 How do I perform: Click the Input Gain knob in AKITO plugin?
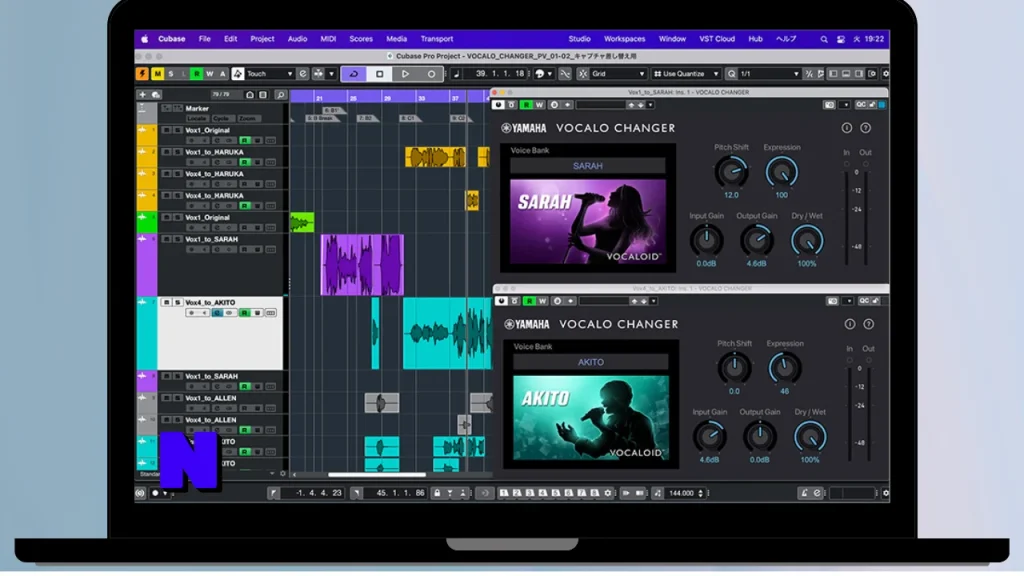point(709,436)
